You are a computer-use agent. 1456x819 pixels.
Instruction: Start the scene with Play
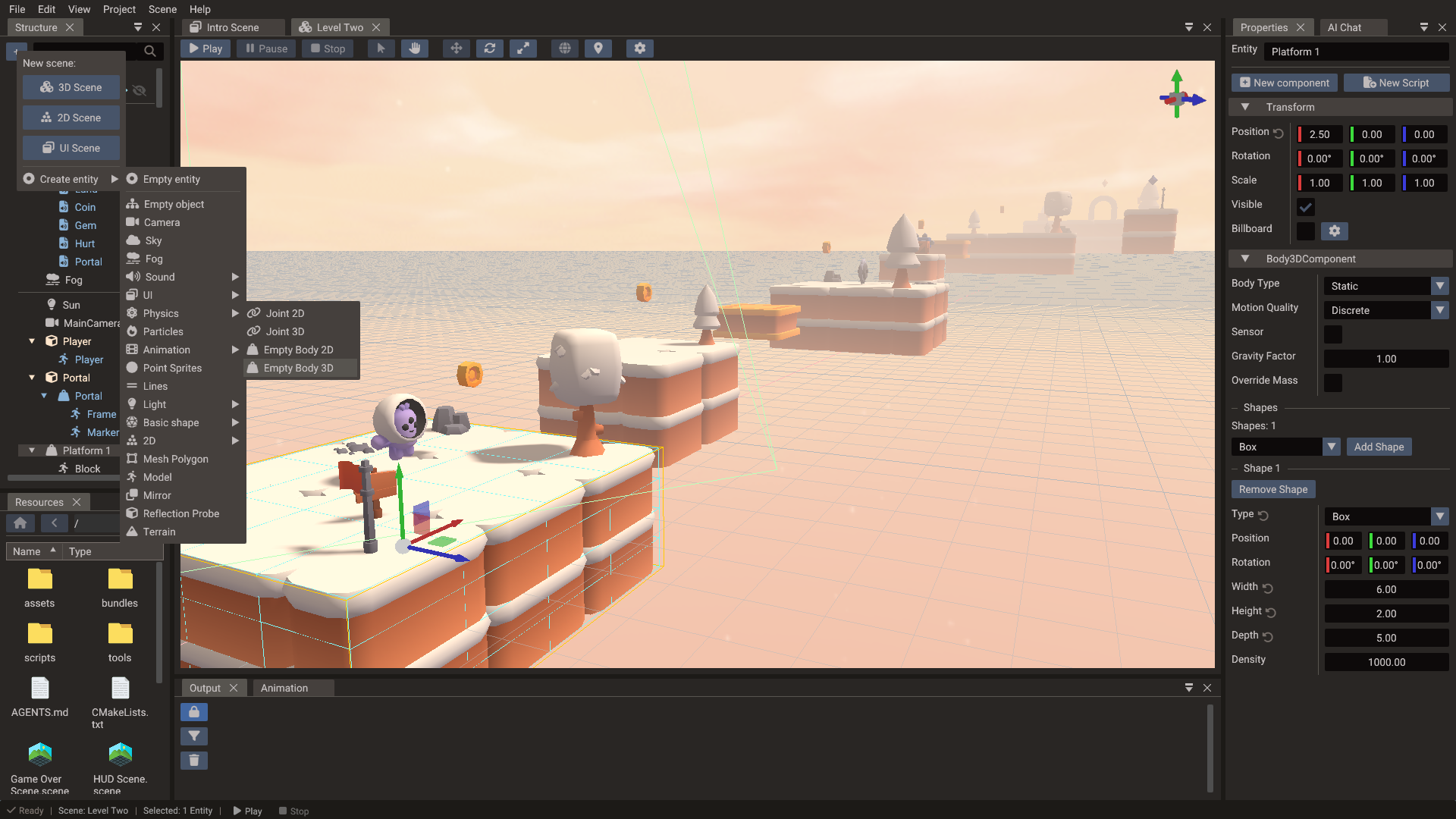click(x=206, y=49)
